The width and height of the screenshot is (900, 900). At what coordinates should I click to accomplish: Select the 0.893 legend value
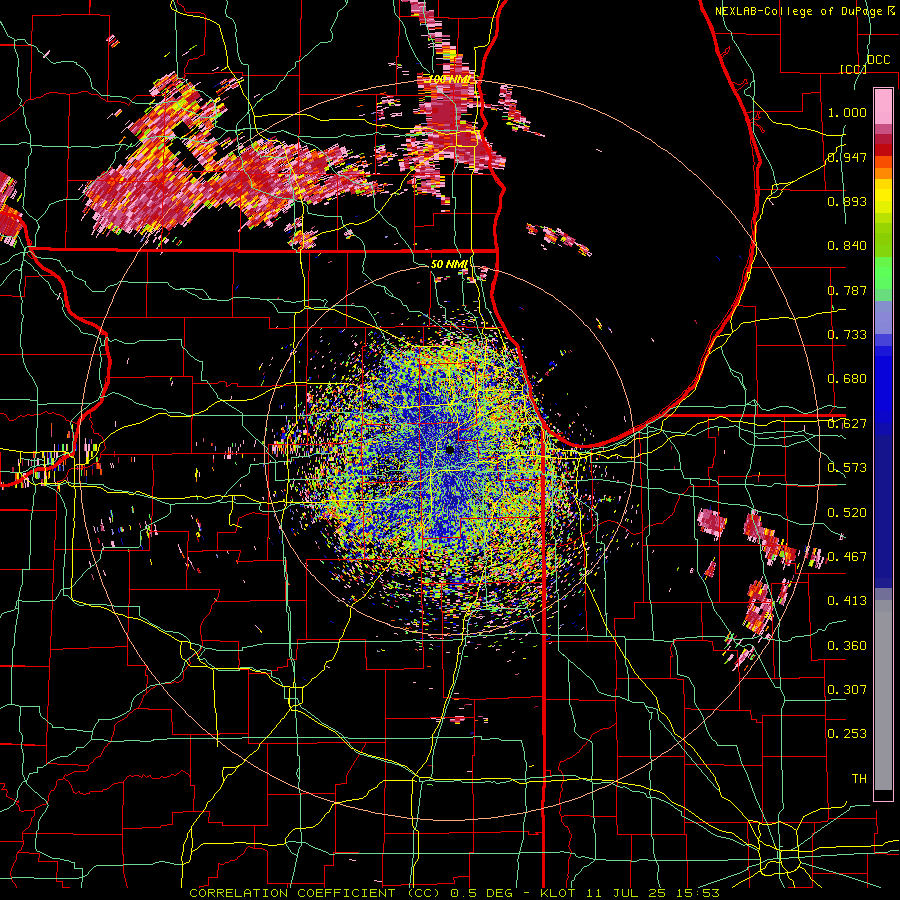847,201
